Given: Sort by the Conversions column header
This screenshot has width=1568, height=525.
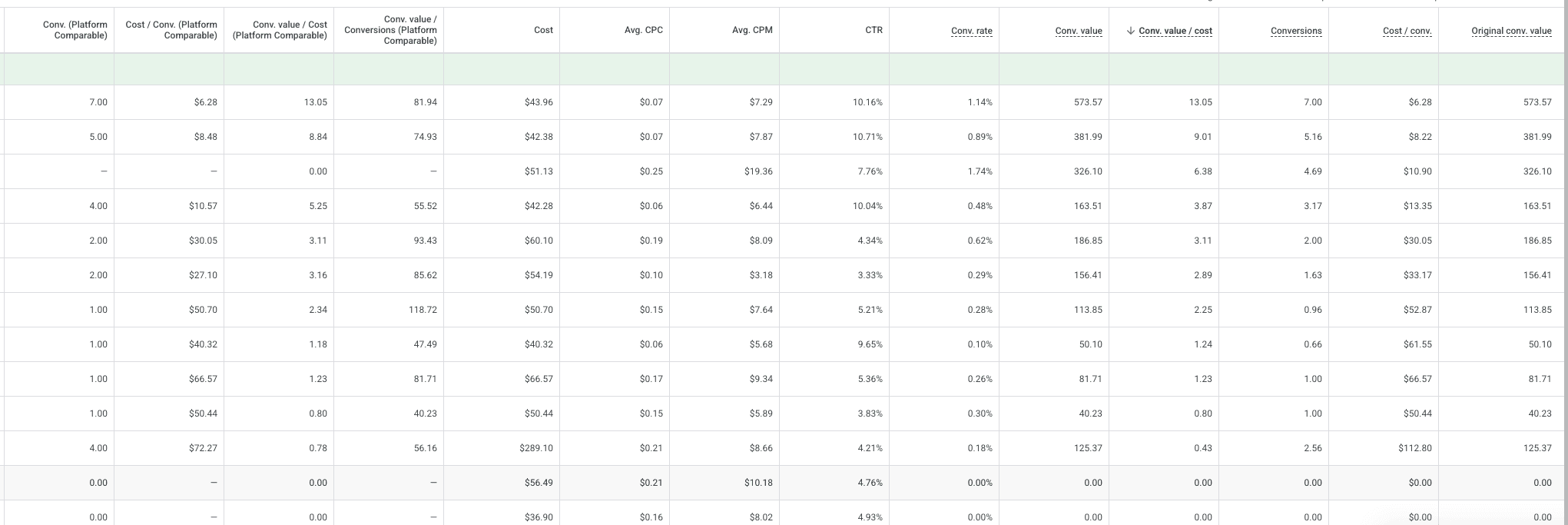Looking at the screenshot, I should click(1296, 31).
